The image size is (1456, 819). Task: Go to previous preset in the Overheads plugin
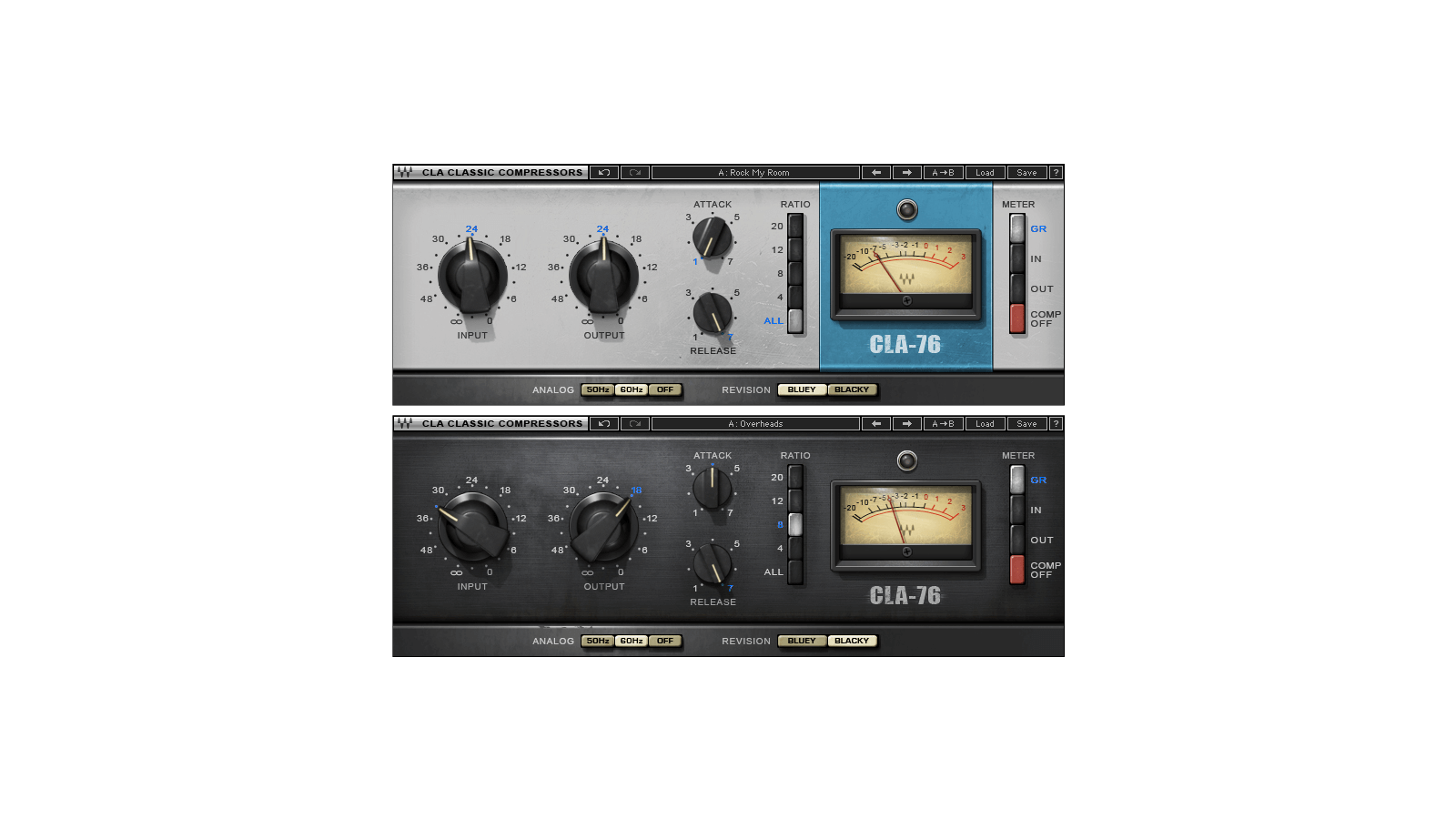click(x=876, y=423)
